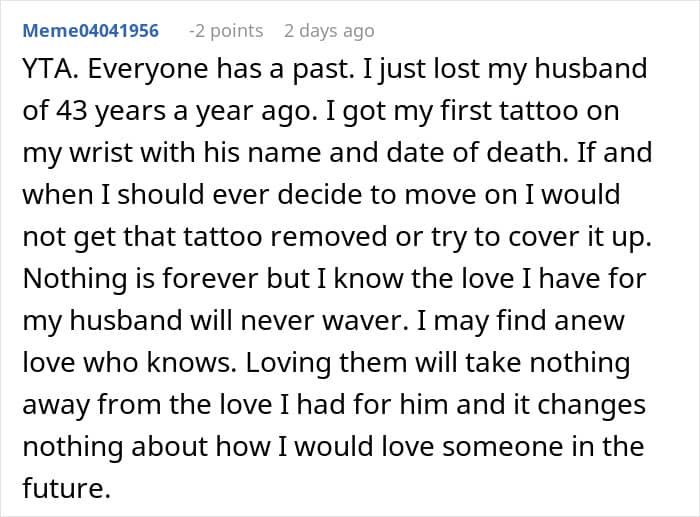Viewport: 700px width, 517px height.
Task: Open the Meme04041956 user profile
Action: pos(90,31)
